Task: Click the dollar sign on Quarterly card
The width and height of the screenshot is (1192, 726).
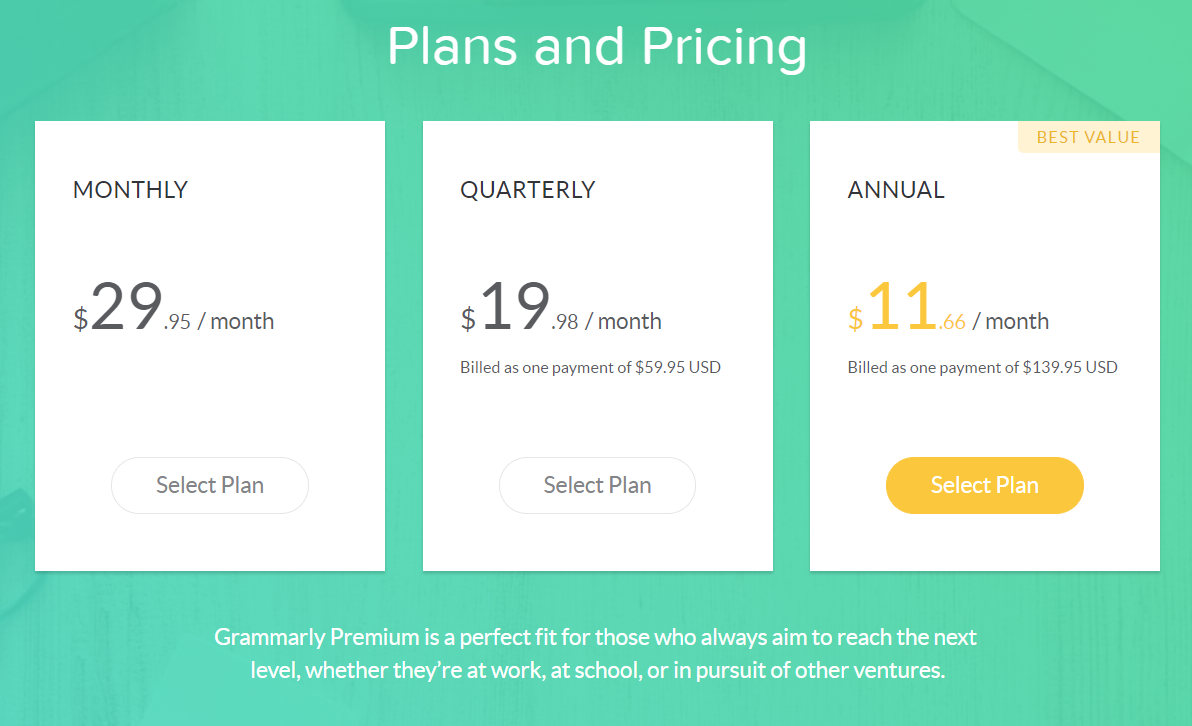Action: pos(468,319)
